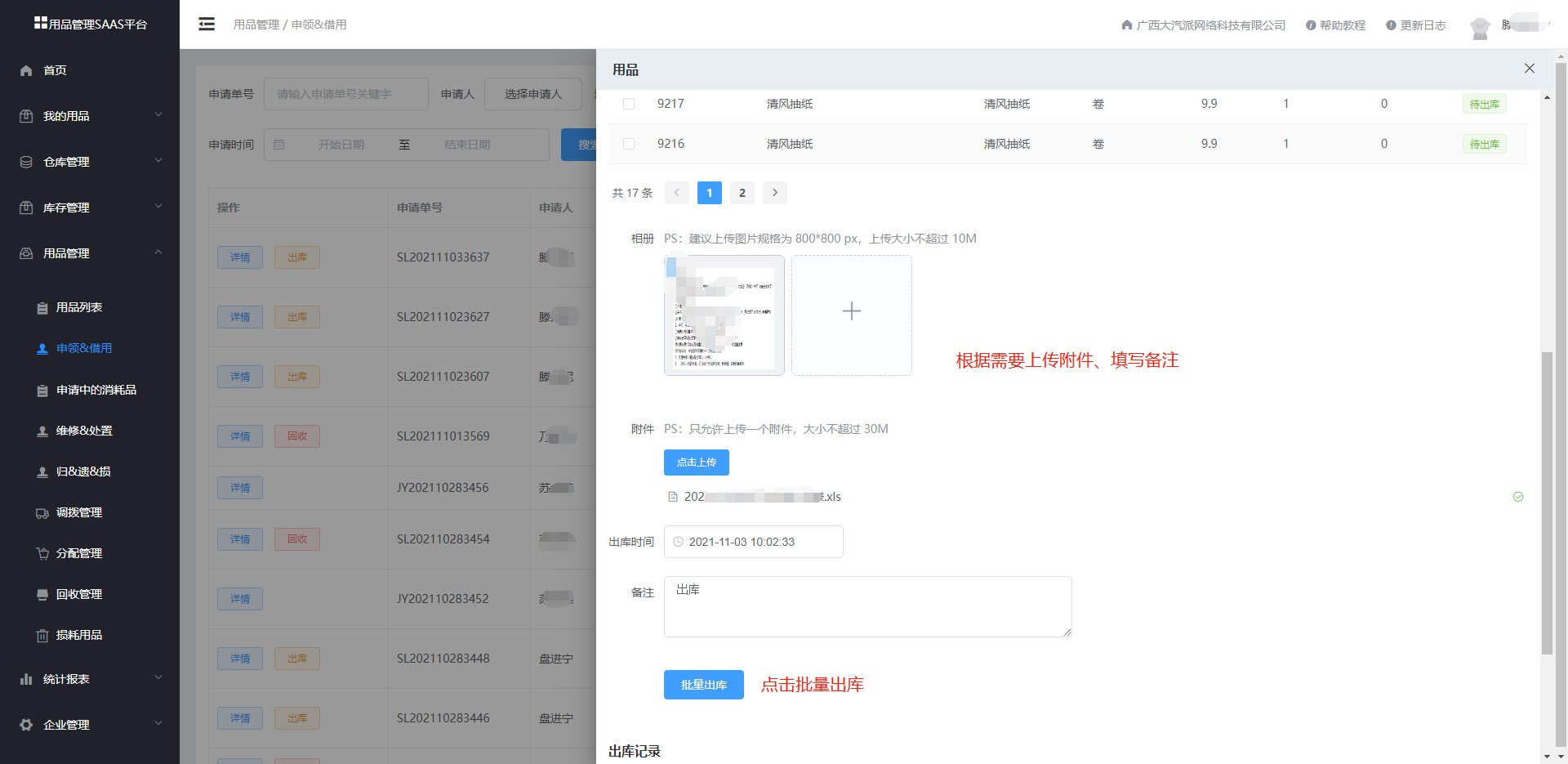Click the 调拨管理 truck icon
Screen dimensions: 1568x764
(42, 513)
